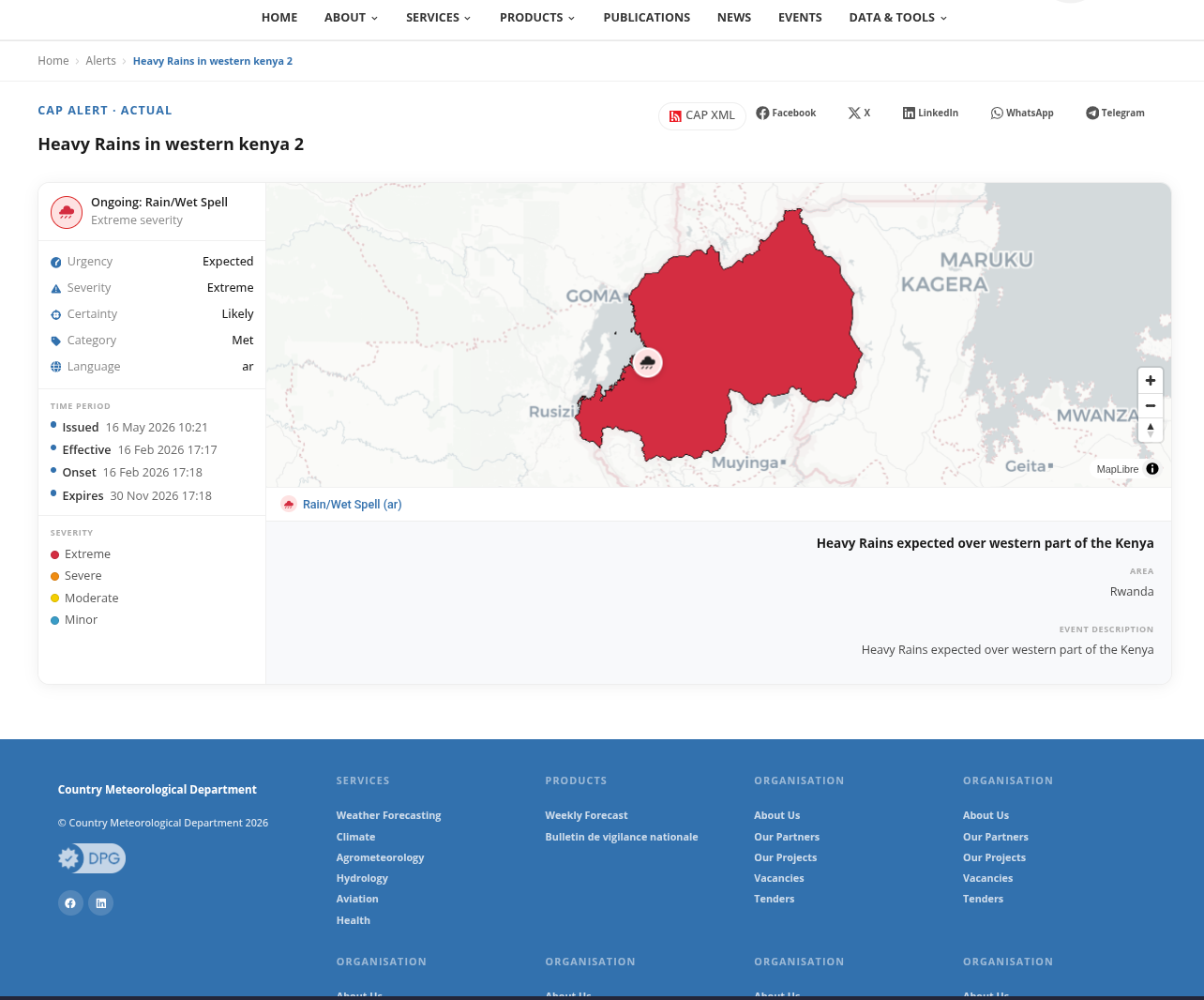This screenshot has height=1000, width=1204.
Task: Open the News menu item
Action: 734,18
